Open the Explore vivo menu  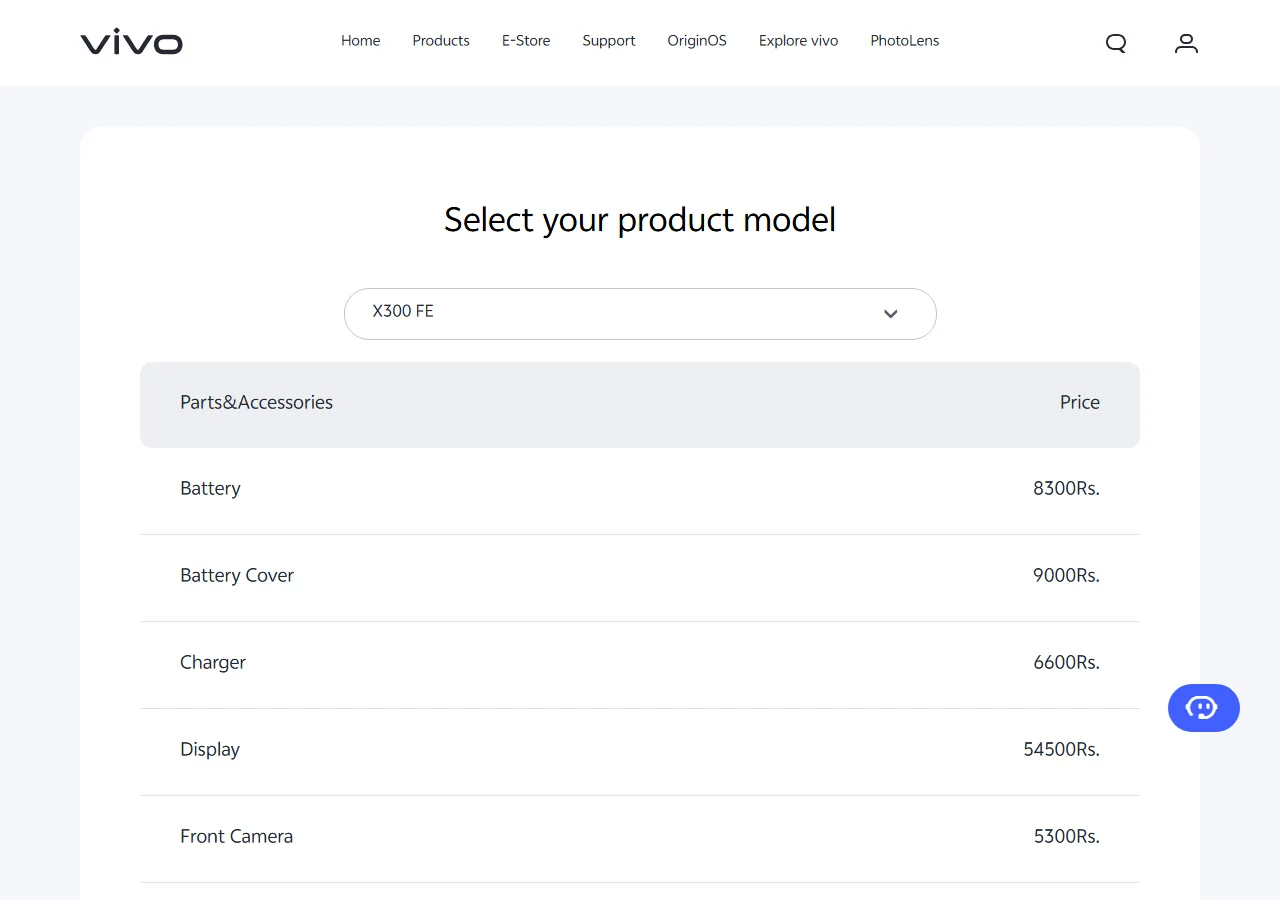pos(798,41)
